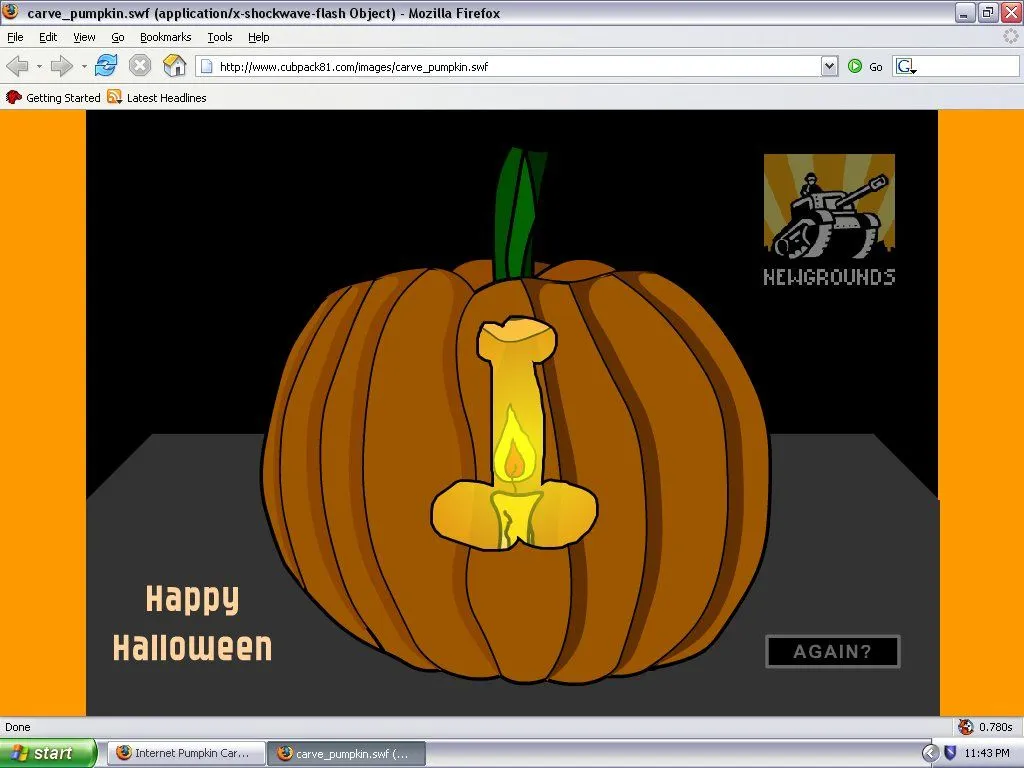
Task: Open the View menu
Action: point(84,37)
